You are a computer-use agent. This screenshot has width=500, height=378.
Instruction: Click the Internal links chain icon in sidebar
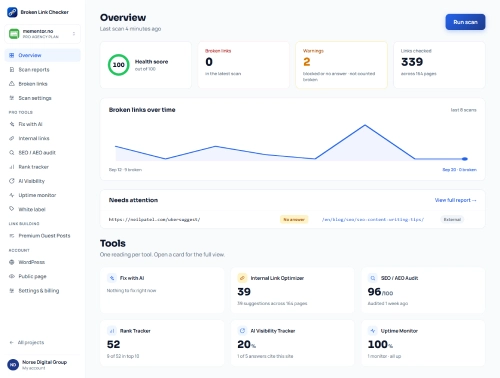pos(12,138)
